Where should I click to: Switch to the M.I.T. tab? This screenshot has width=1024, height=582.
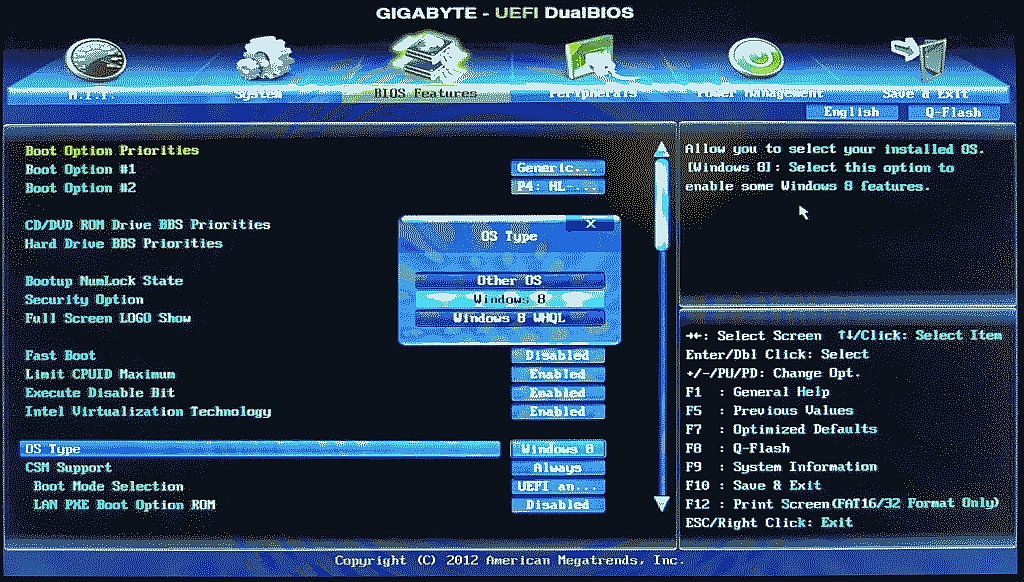[x=92, y=94]
